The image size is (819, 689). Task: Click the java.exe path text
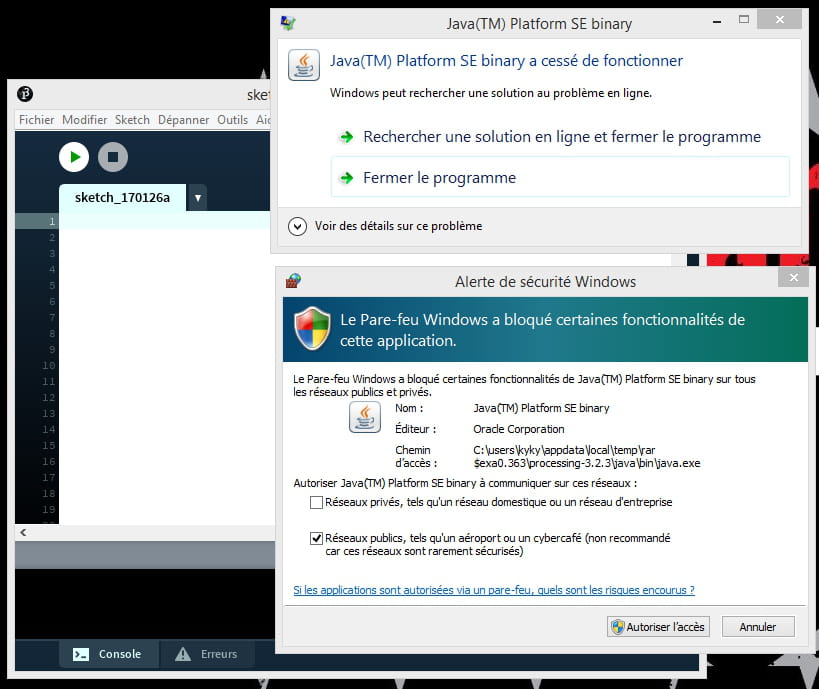587,457
